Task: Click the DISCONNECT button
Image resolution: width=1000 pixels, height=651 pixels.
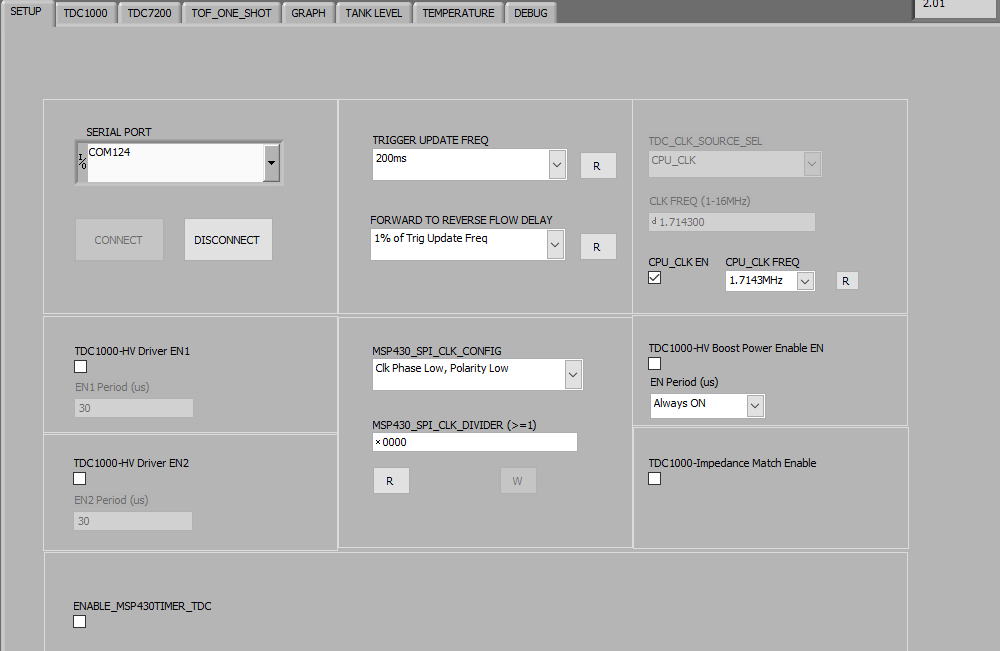Action: [228, 240]
